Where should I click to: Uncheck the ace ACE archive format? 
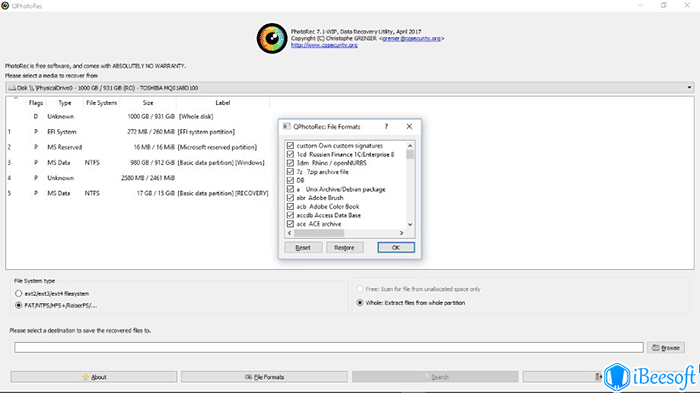coord(290,224)
